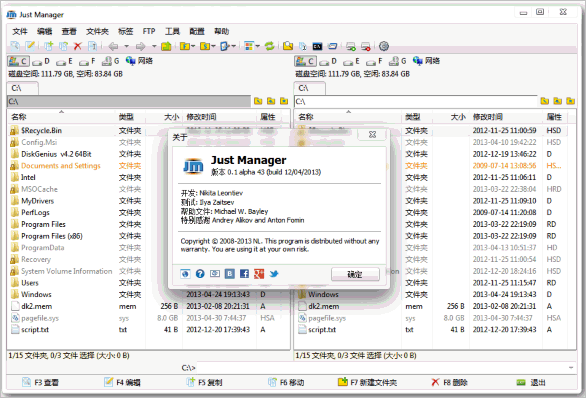Click the email icon in About dialog
This screenshot has height=398, width=586.
pyautogui.click(x=215, y=274)
